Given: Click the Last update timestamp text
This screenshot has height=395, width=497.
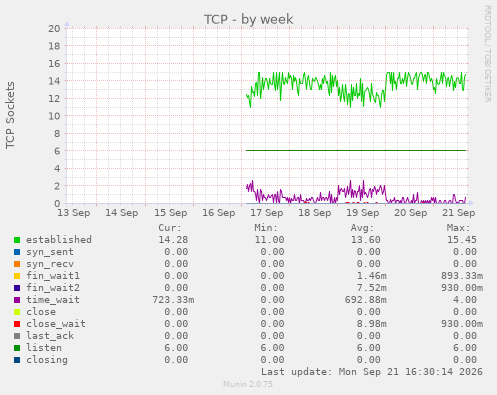Looking at the screenshot, I should point(372,372).
